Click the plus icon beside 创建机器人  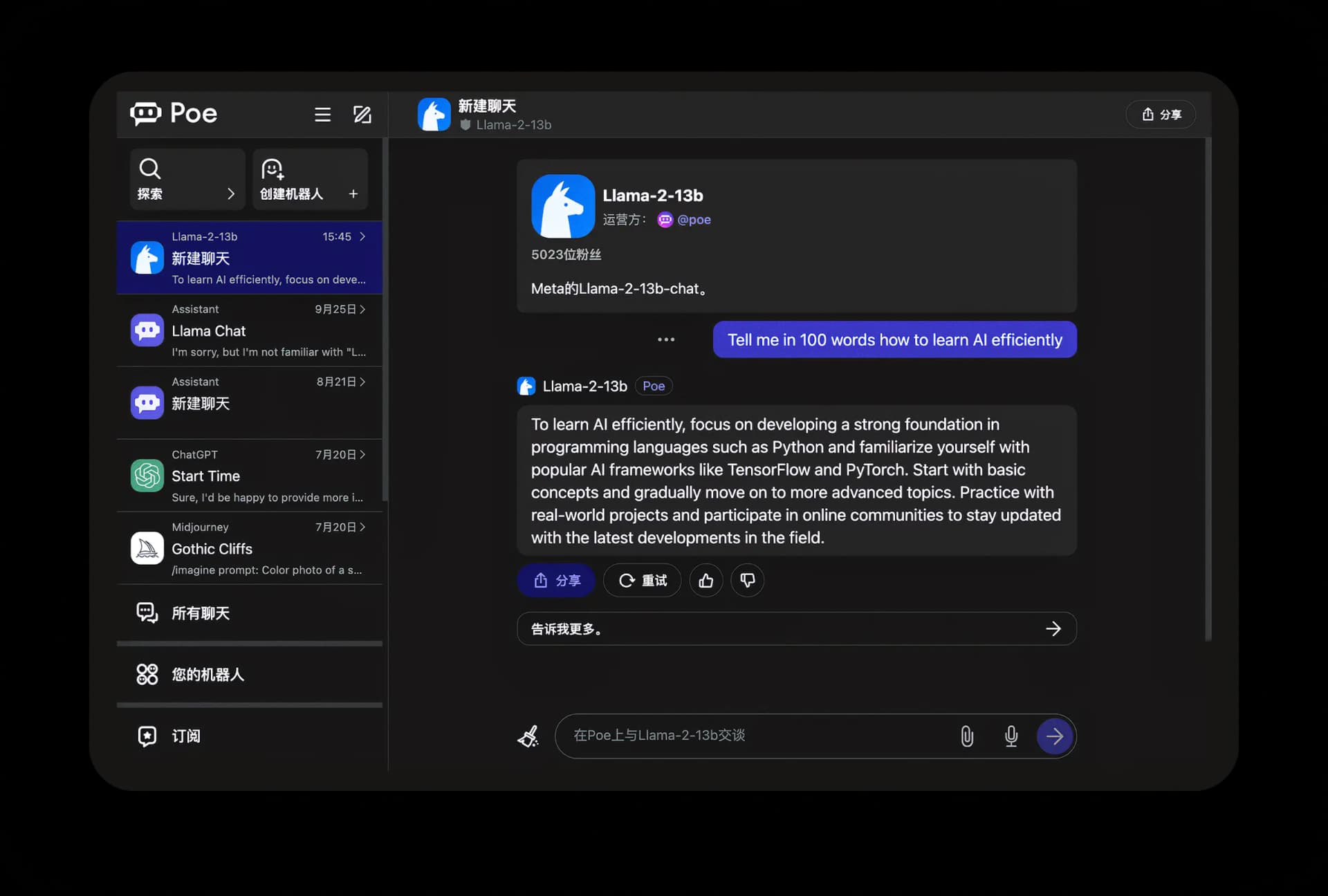[x=353, y=194]
